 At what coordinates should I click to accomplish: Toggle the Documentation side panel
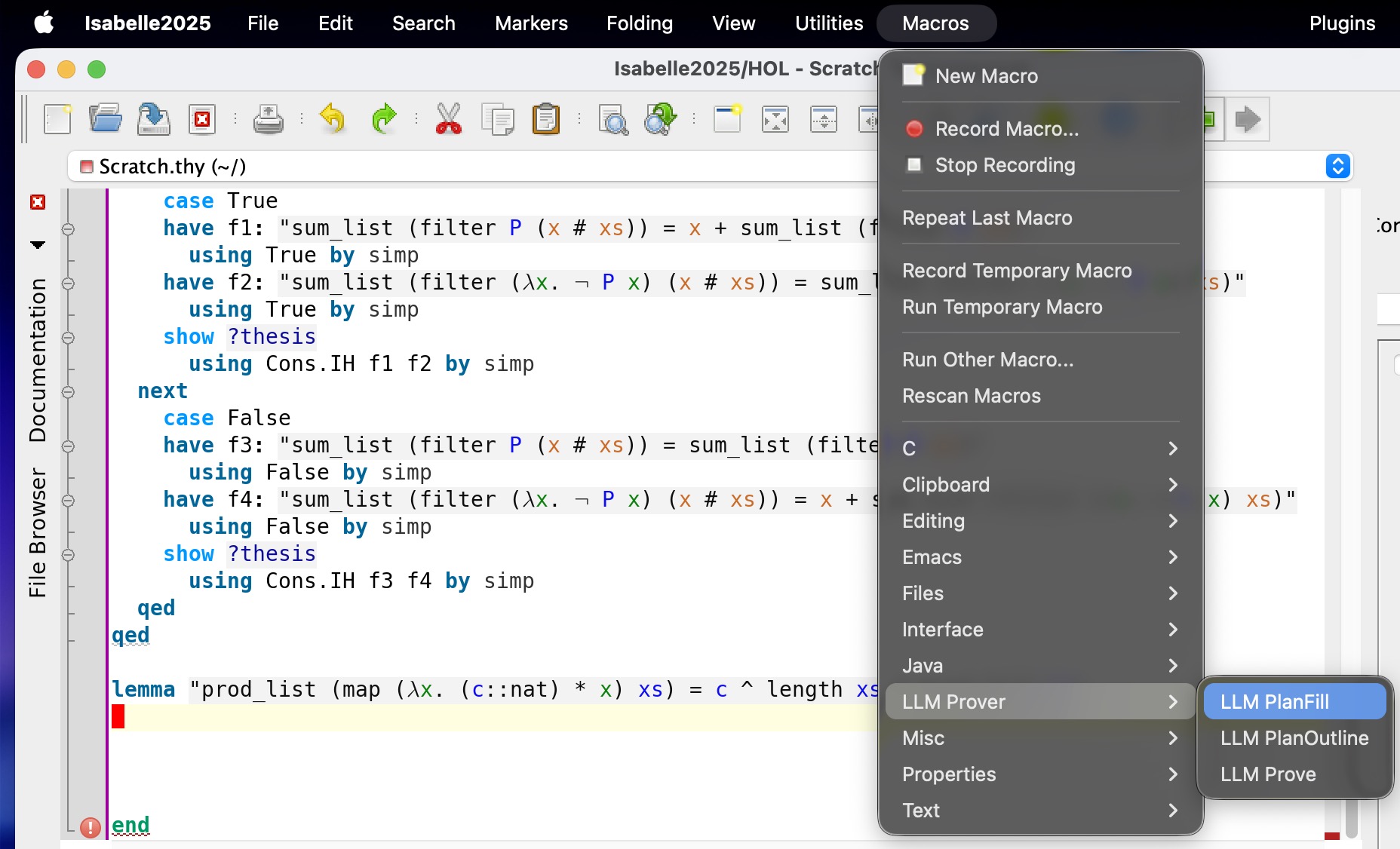(x=37, y=360)
